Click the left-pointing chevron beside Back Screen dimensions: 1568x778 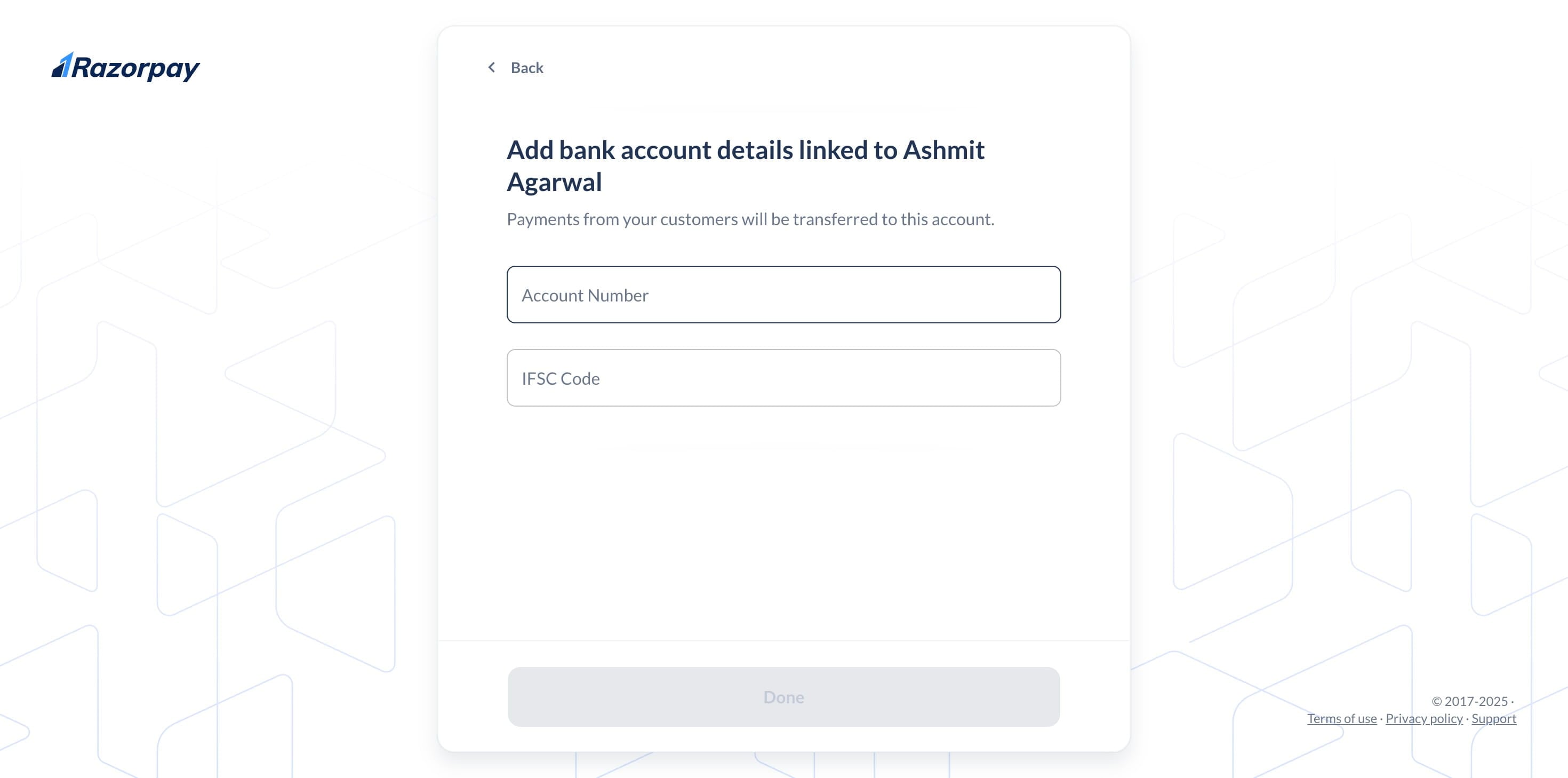coord(492,67)
